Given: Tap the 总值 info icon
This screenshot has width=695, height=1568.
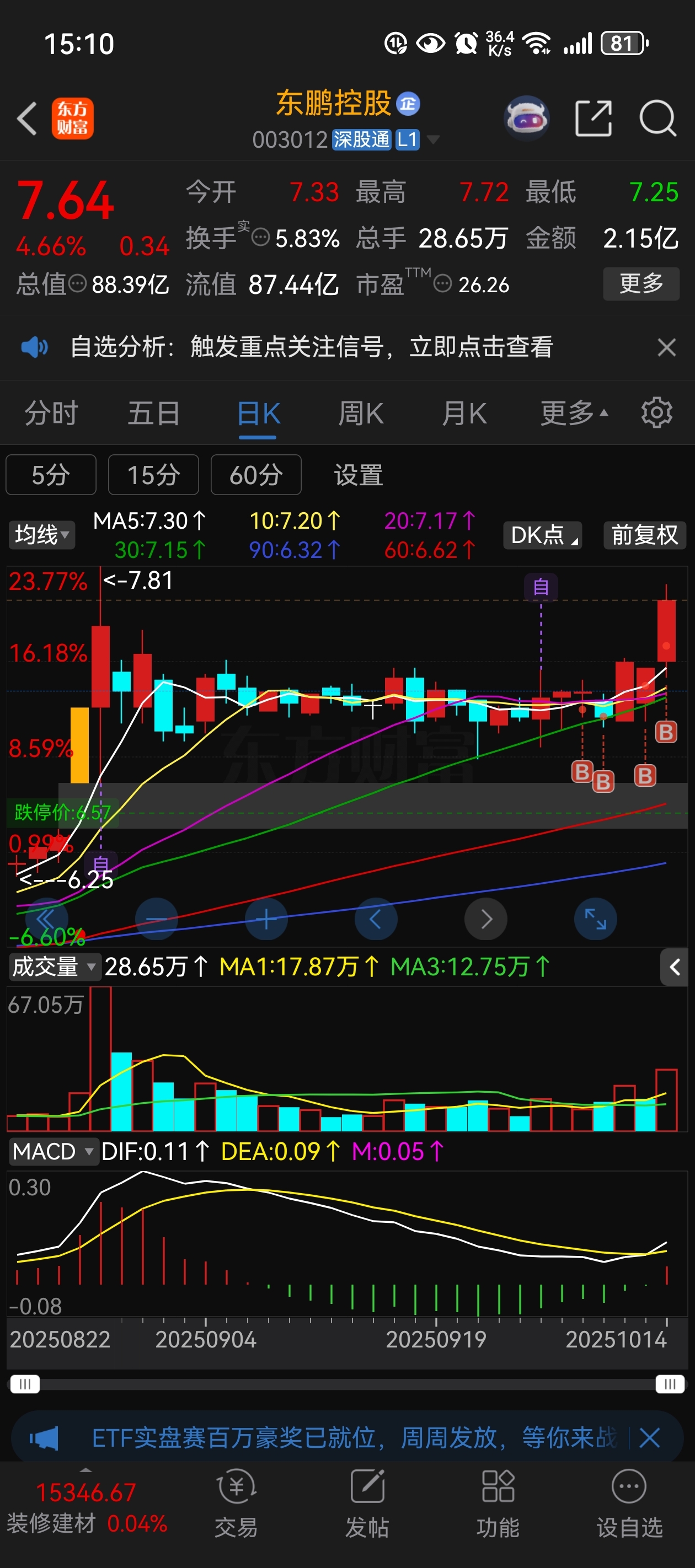Looking at the screenshot, I should (x=77, y=283).
